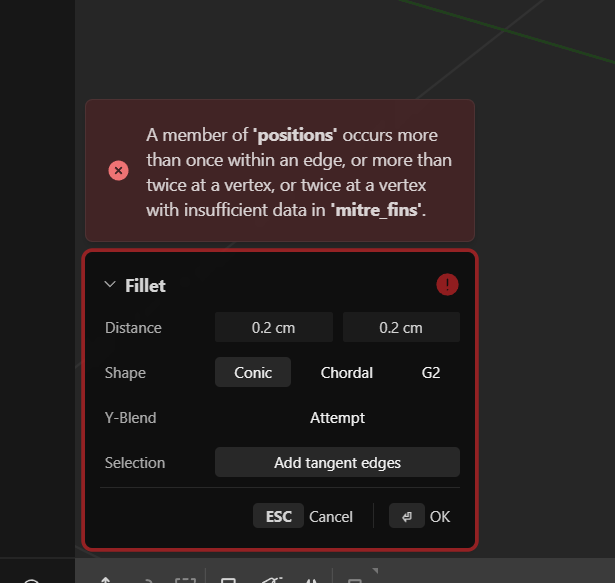615x583 pixels.
Task: Cancel the Fillet command
Action: [x=331, y=517]
